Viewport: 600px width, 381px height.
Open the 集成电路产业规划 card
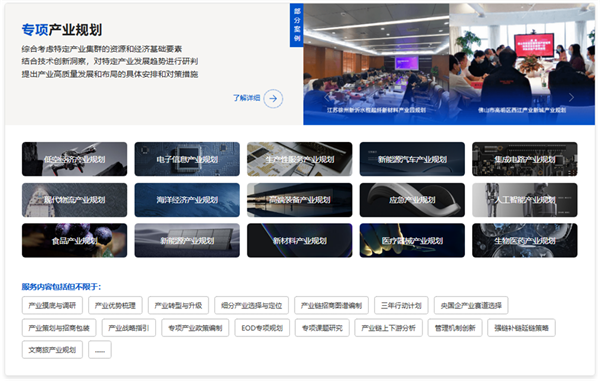click(525, 159)
